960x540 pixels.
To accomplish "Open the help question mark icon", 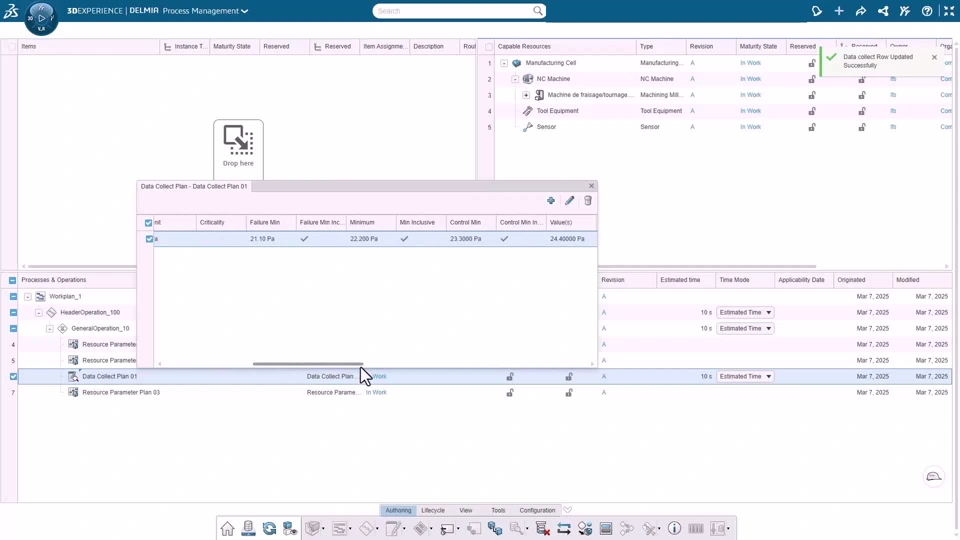I will click(x=927, y=11).
